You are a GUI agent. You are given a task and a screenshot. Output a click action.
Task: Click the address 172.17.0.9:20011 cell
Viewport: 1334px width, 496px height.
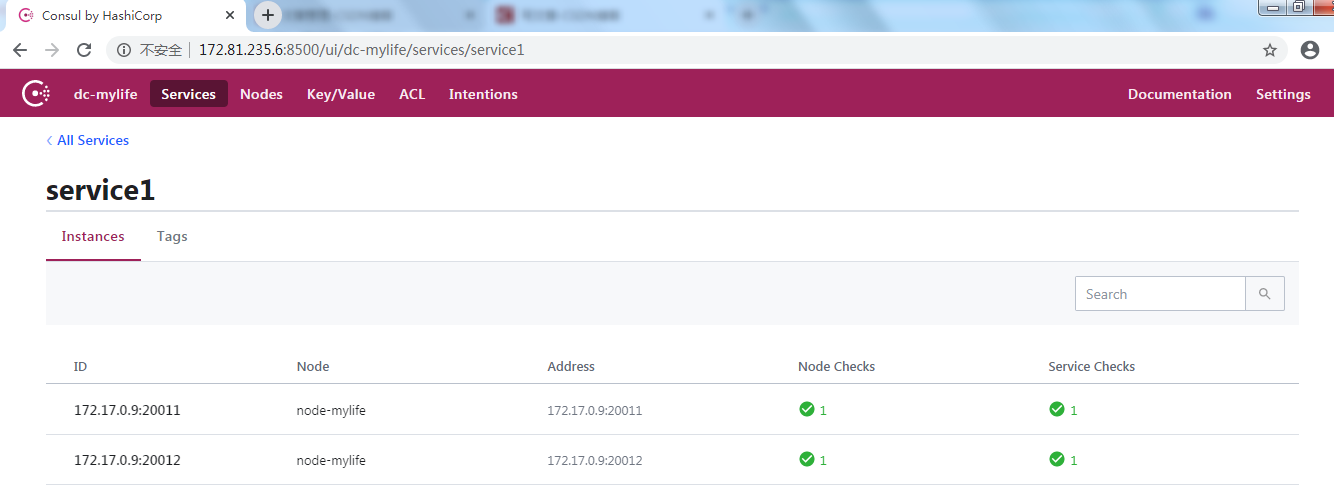(595, 410)
